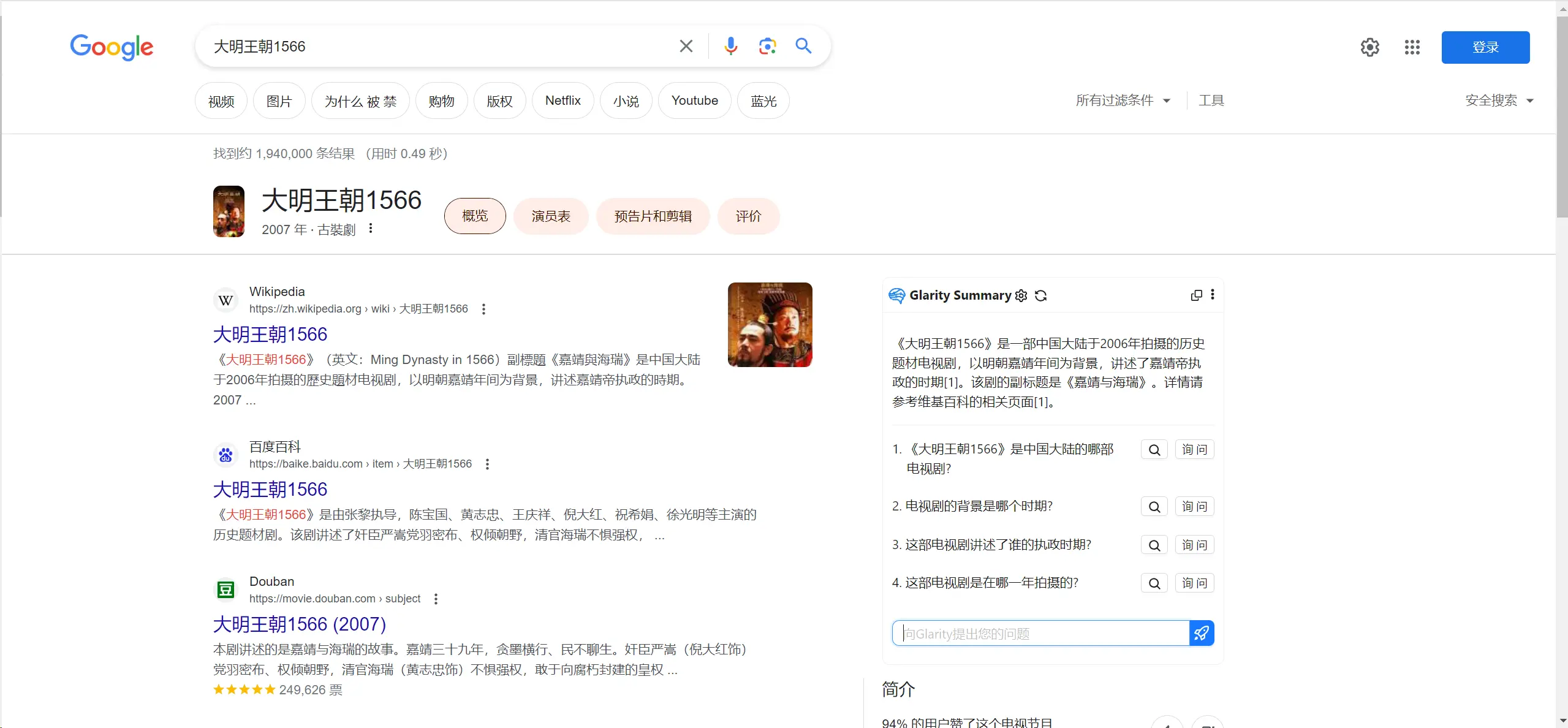Image resolution: width=1568 pixels, height=728 pixels.
Task: Click the 登录 sign-in button
Action: click(x=1485, y=47)
